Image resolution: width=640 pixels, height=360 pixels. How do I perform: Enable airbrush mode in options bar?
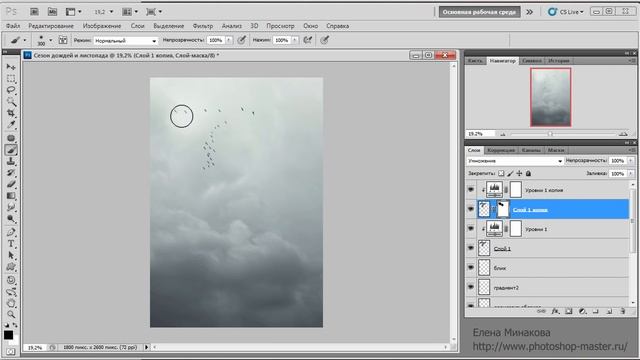(308, 40)
